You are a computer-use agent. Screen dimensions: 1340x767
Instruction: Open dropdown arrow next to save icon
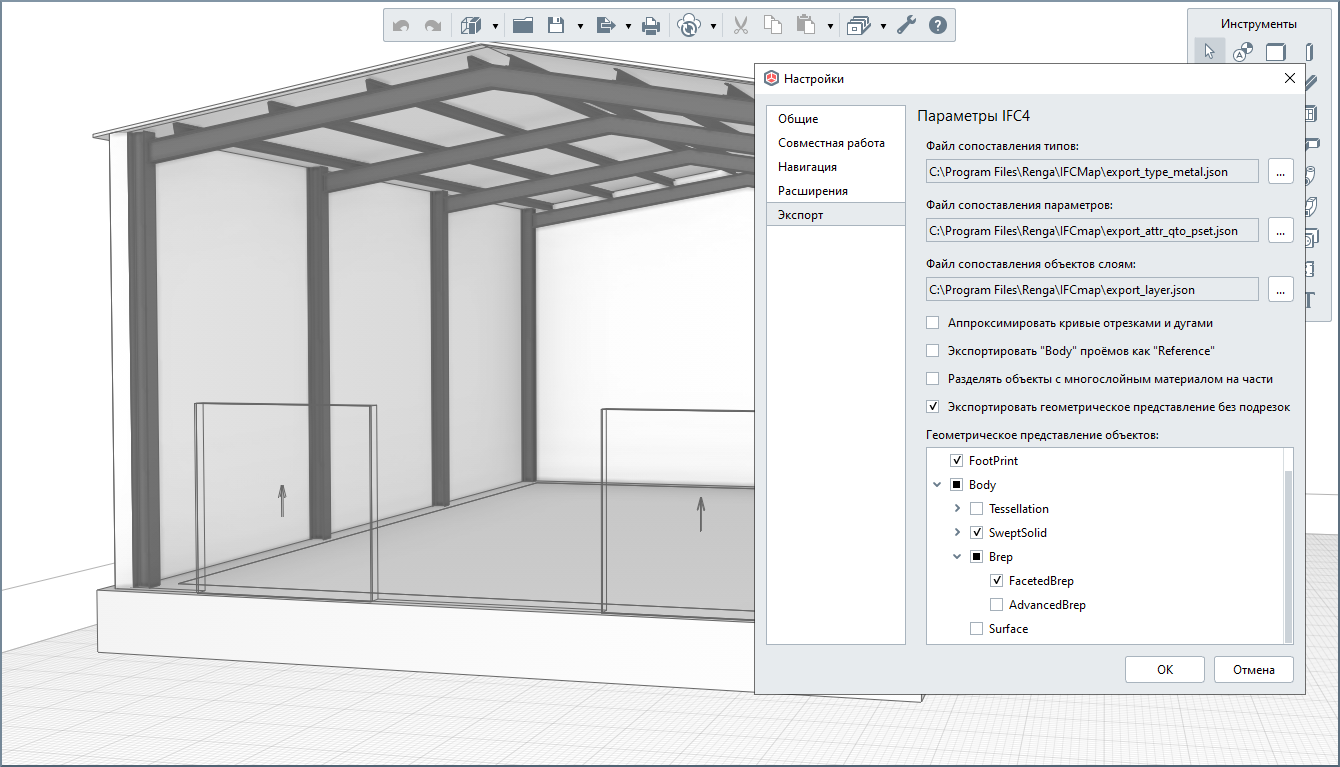click(x=580, y=26)
